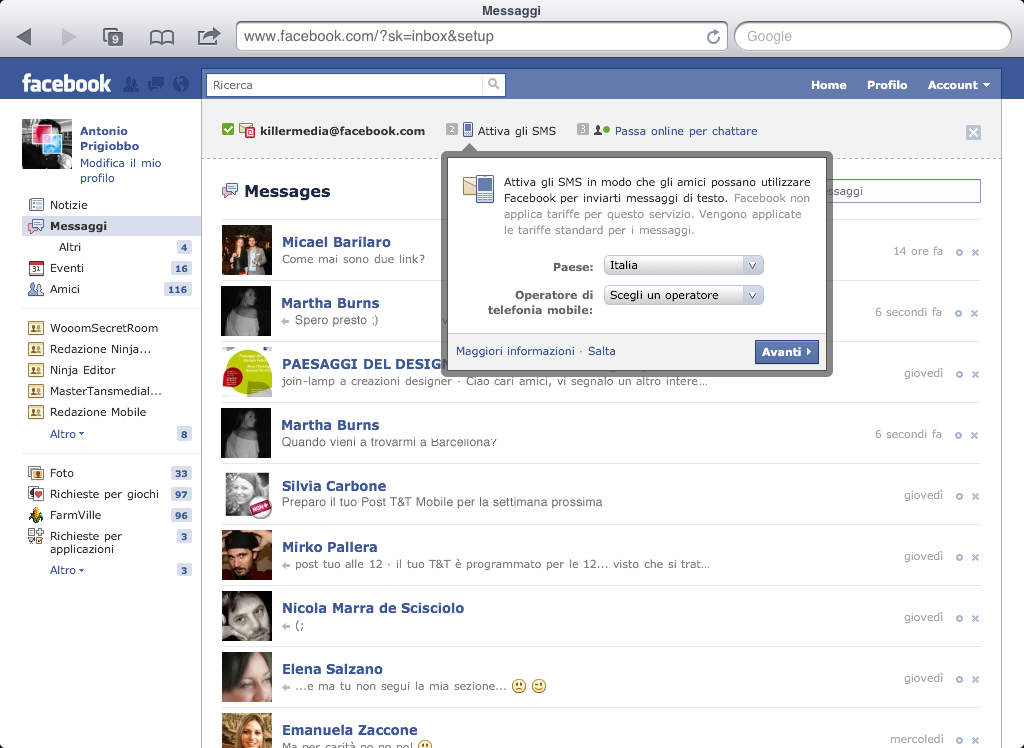Expand the Scegli un operatore dropdown
The image size is (1024, 748).
pyautogui.click(x=684, y=295)
